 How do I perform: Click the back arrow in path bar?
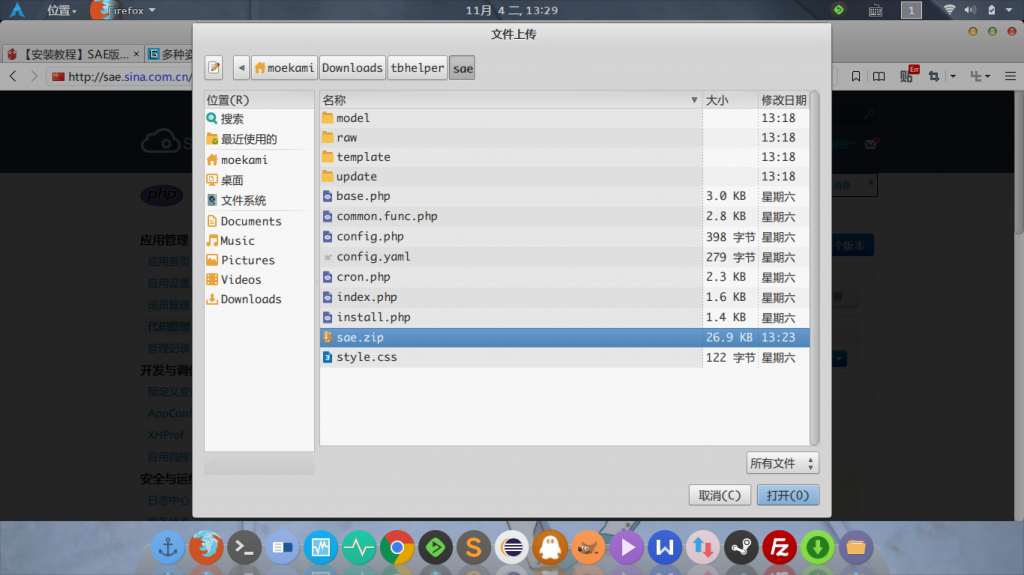241,67
